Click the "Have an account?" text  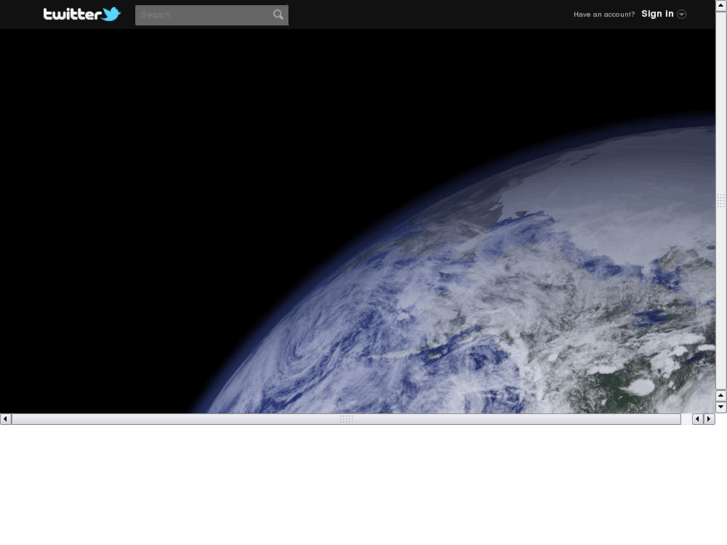(604, 14)
